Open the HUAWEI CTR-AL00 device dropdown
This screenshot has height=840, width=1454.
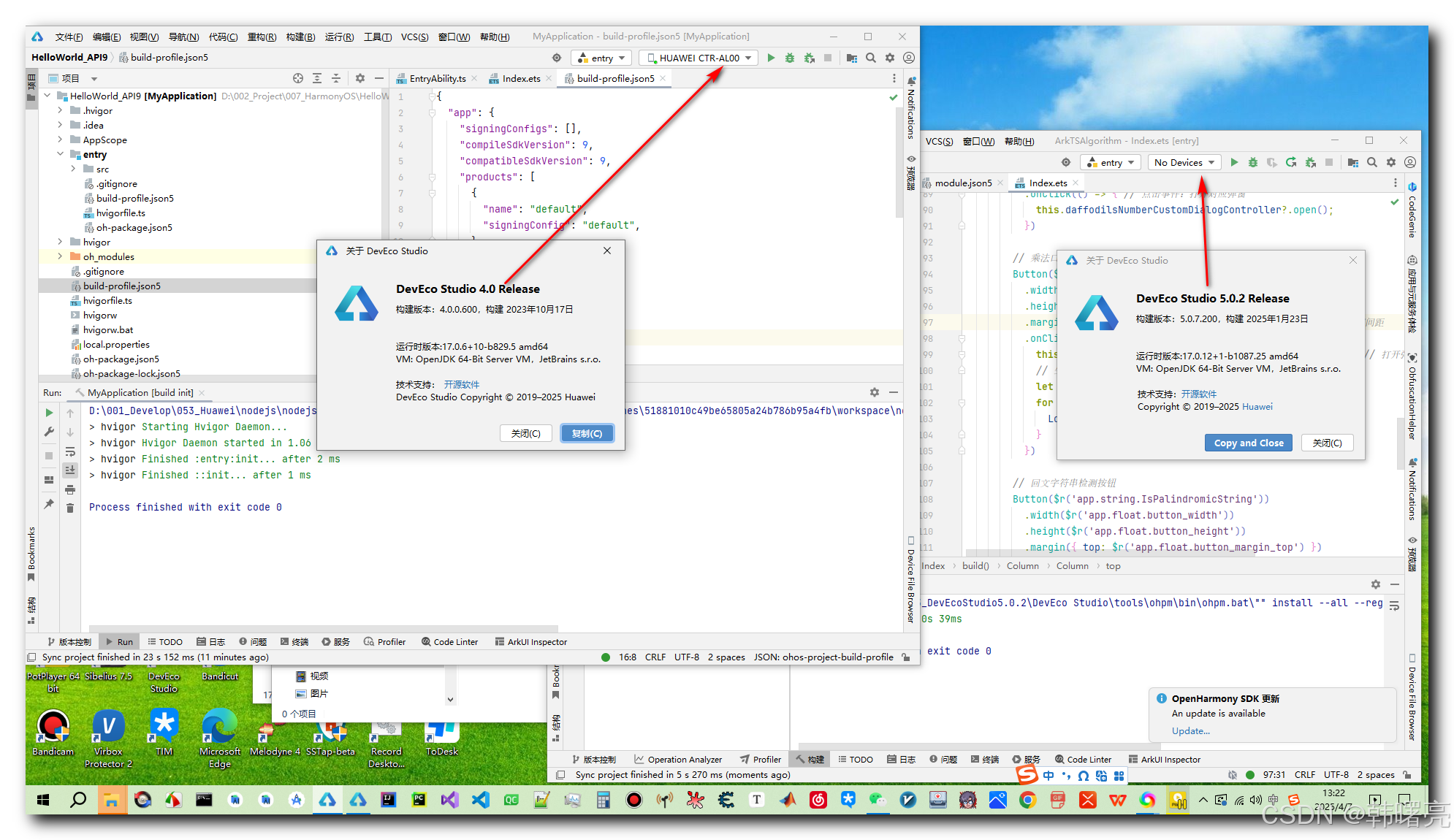pyautogui.click(x=699, y=58)
